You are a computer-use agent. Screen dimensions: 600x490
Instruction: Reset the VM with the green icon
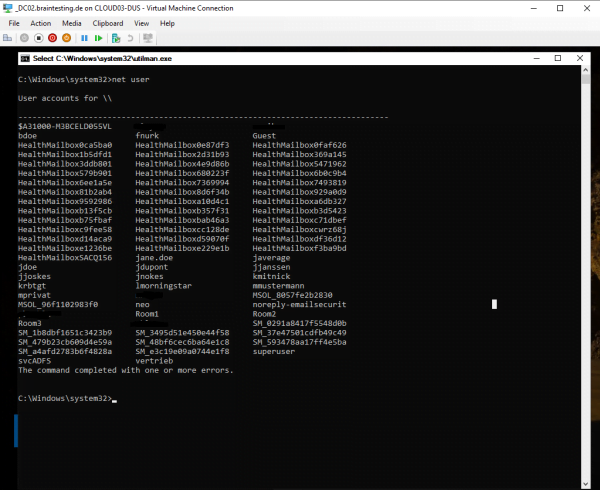pos(98,38)
